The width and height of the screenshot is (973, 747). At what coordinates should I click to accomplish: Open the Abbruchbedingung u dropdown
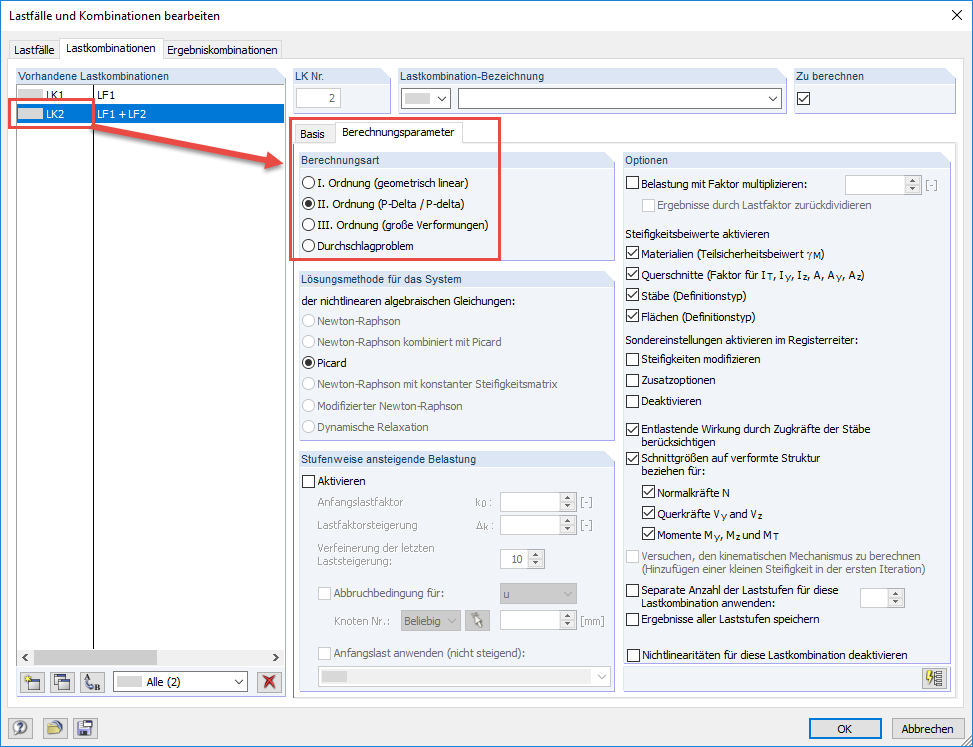tap(538, 594)
